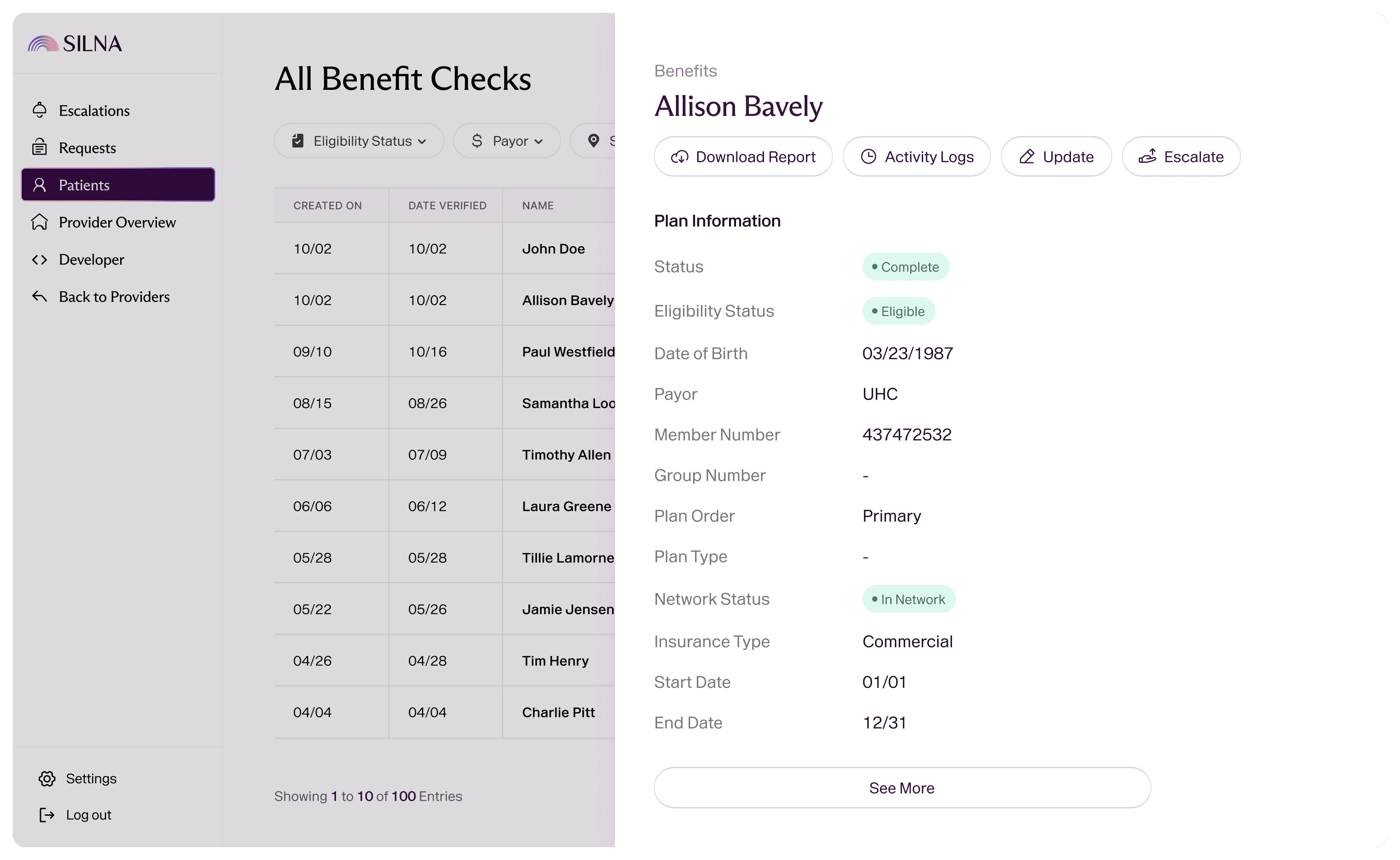Click the Provider Overview house icon
Image resolution: width=1400 pixels, height=860 pixels.
tap(39, 222)
